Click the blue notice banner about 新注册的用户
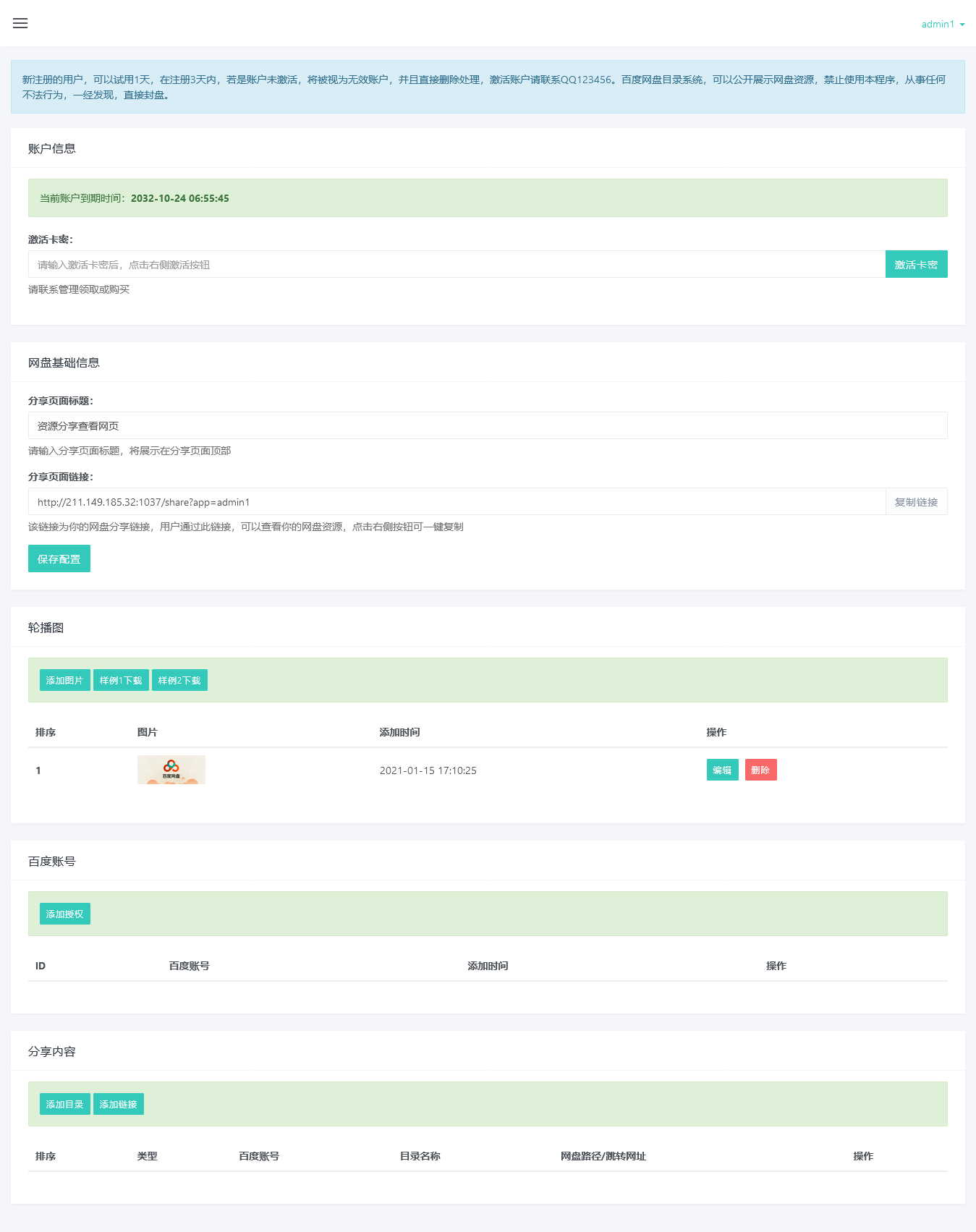 coord(488,87)
